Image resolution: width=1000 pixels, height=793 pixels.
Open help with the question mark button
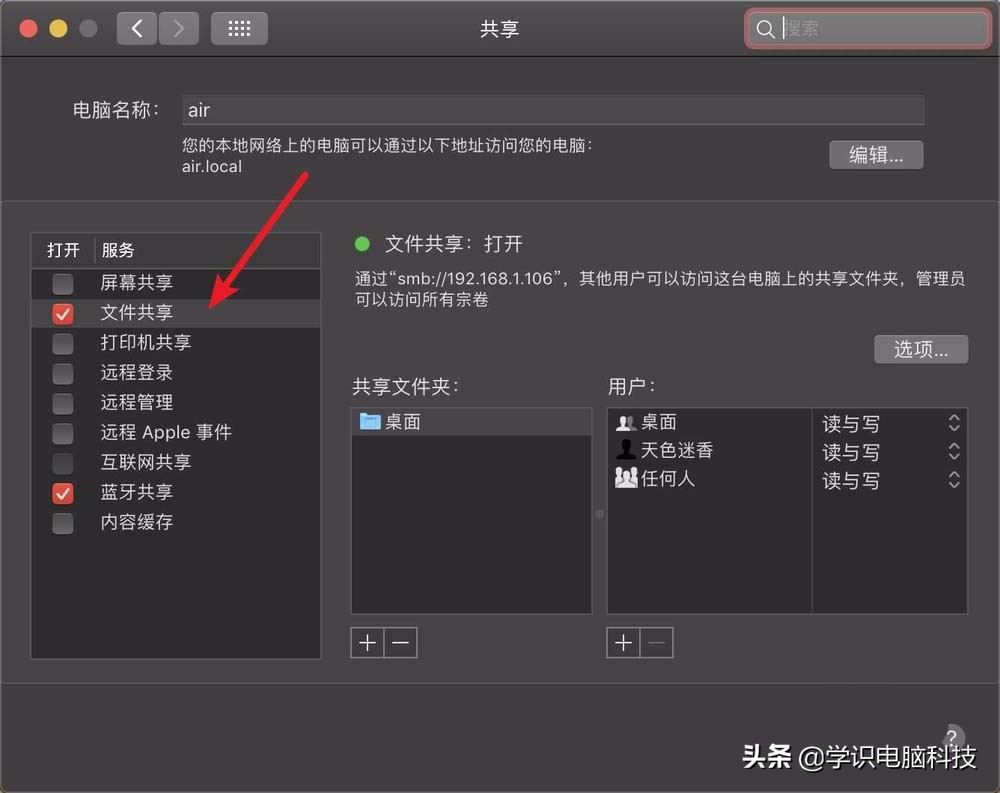(x=951, y=737)
